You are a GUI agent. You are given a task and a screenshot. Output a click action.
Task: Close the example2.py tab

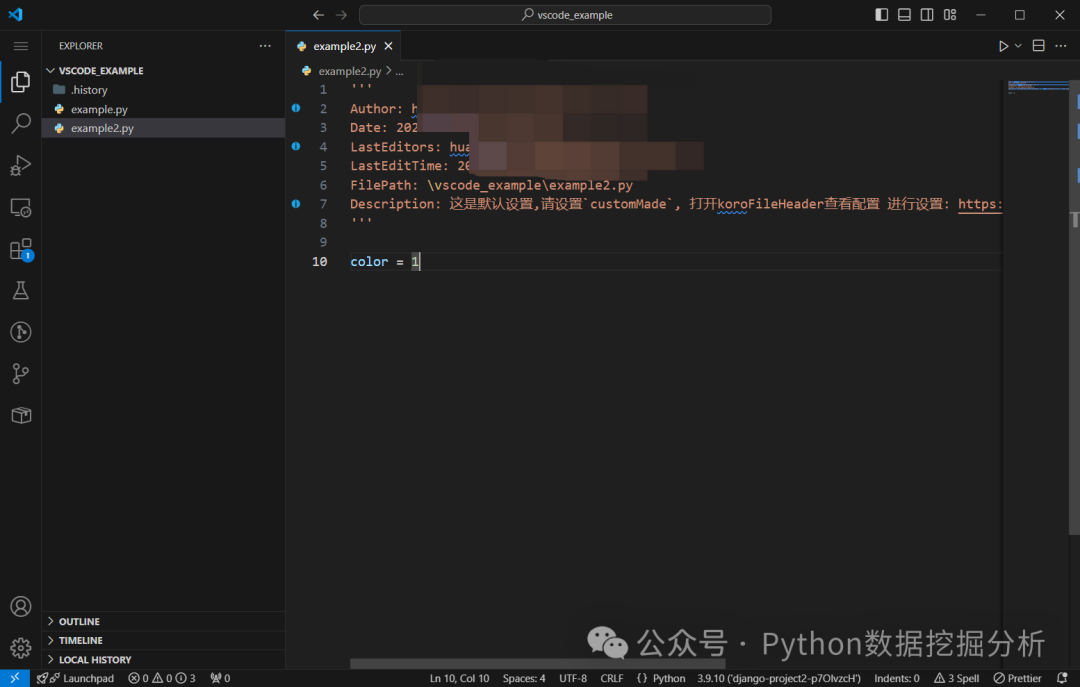point(388,46)
